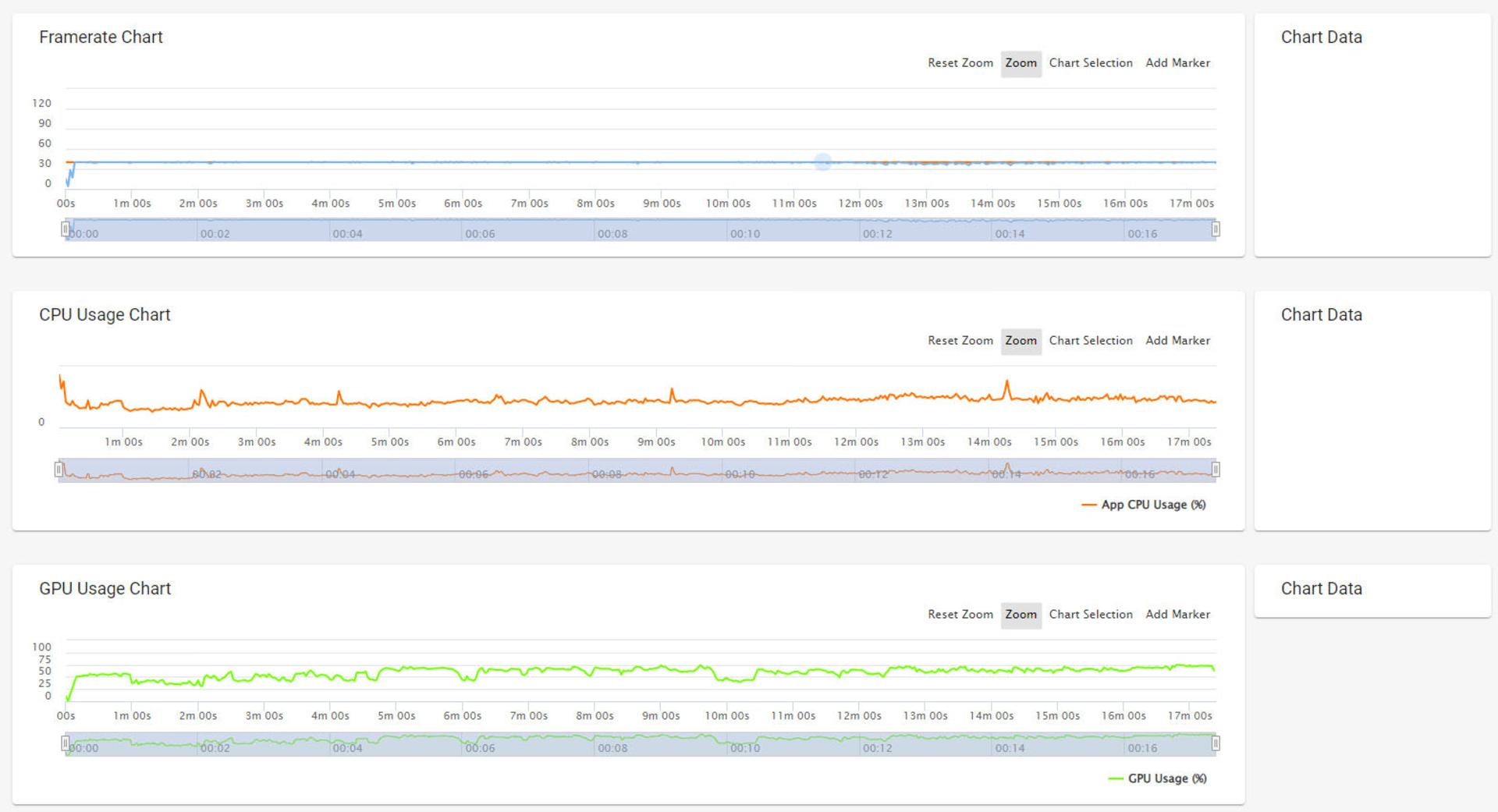Click highlighted data point on framerate line
This screenshot has height=812, width=1498.
click(822, 162)
